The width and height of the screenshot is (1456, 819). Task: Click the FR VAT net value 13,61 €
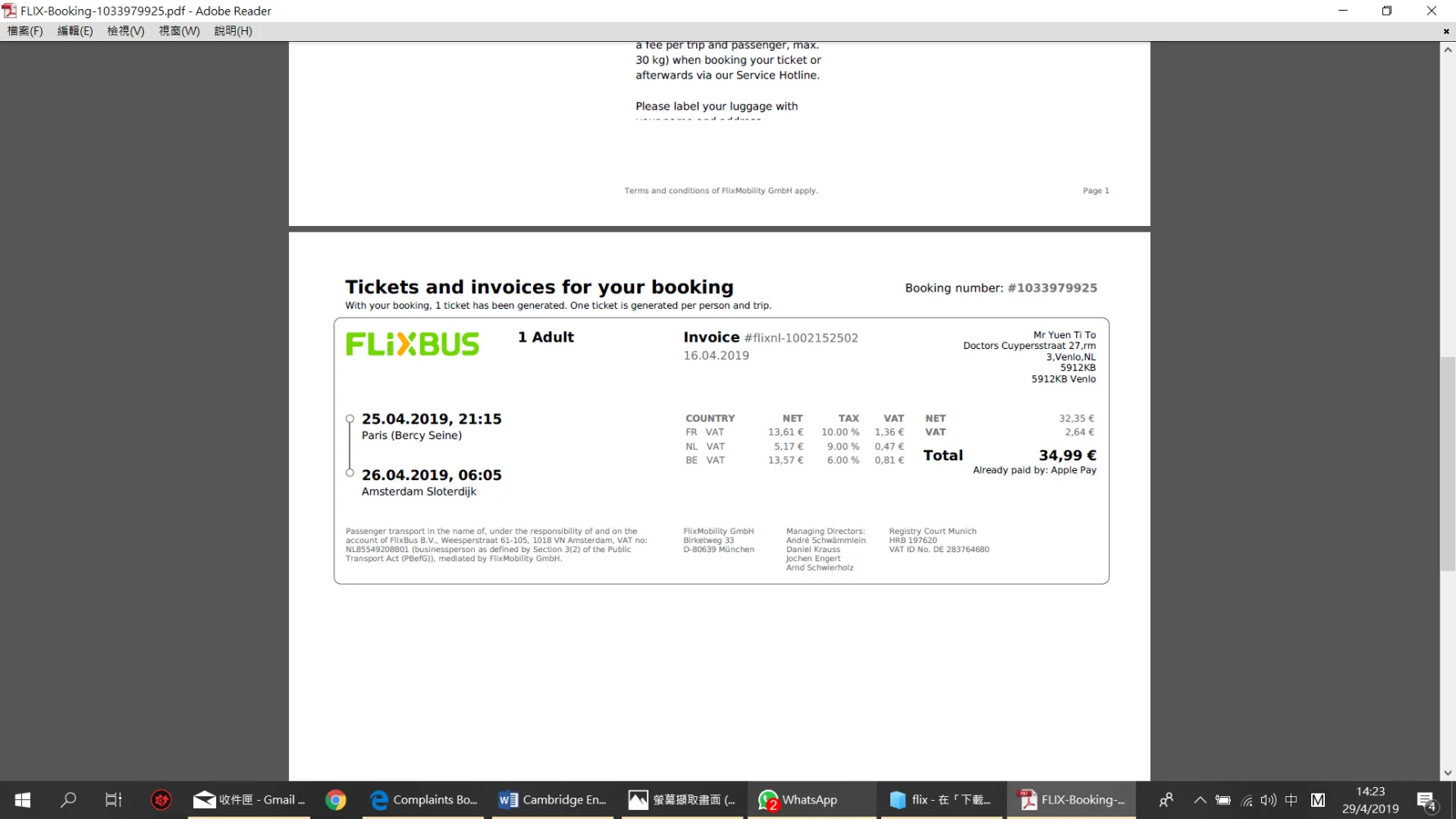tap(785, 432)
